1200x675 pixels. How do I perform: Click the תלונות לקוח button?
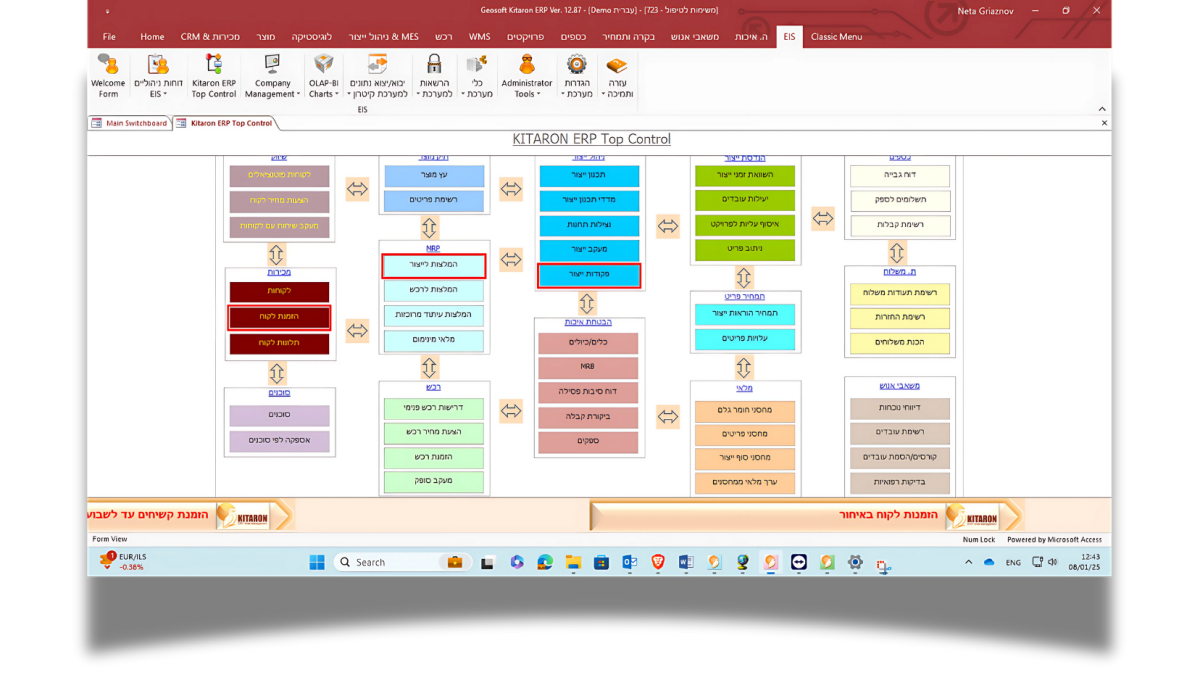tap(279, 343)
